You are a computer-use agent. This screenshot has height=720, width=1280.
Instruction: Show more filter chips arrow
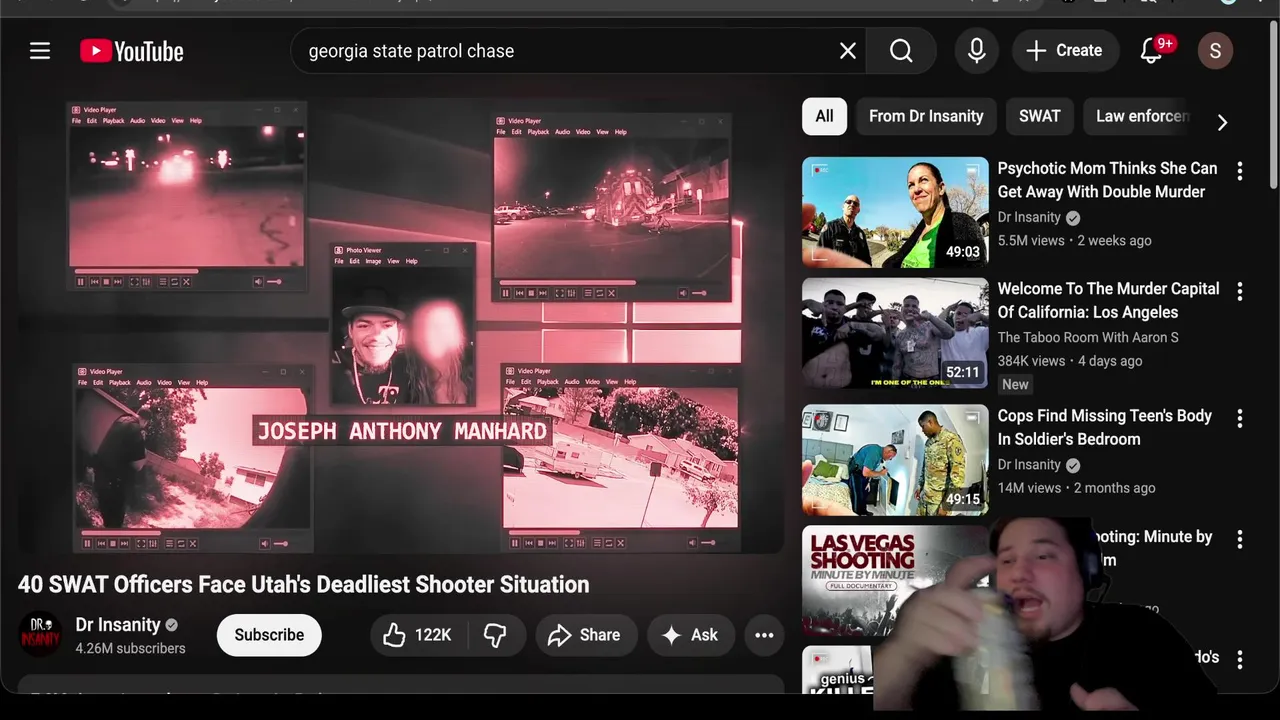click(1222, 122)
